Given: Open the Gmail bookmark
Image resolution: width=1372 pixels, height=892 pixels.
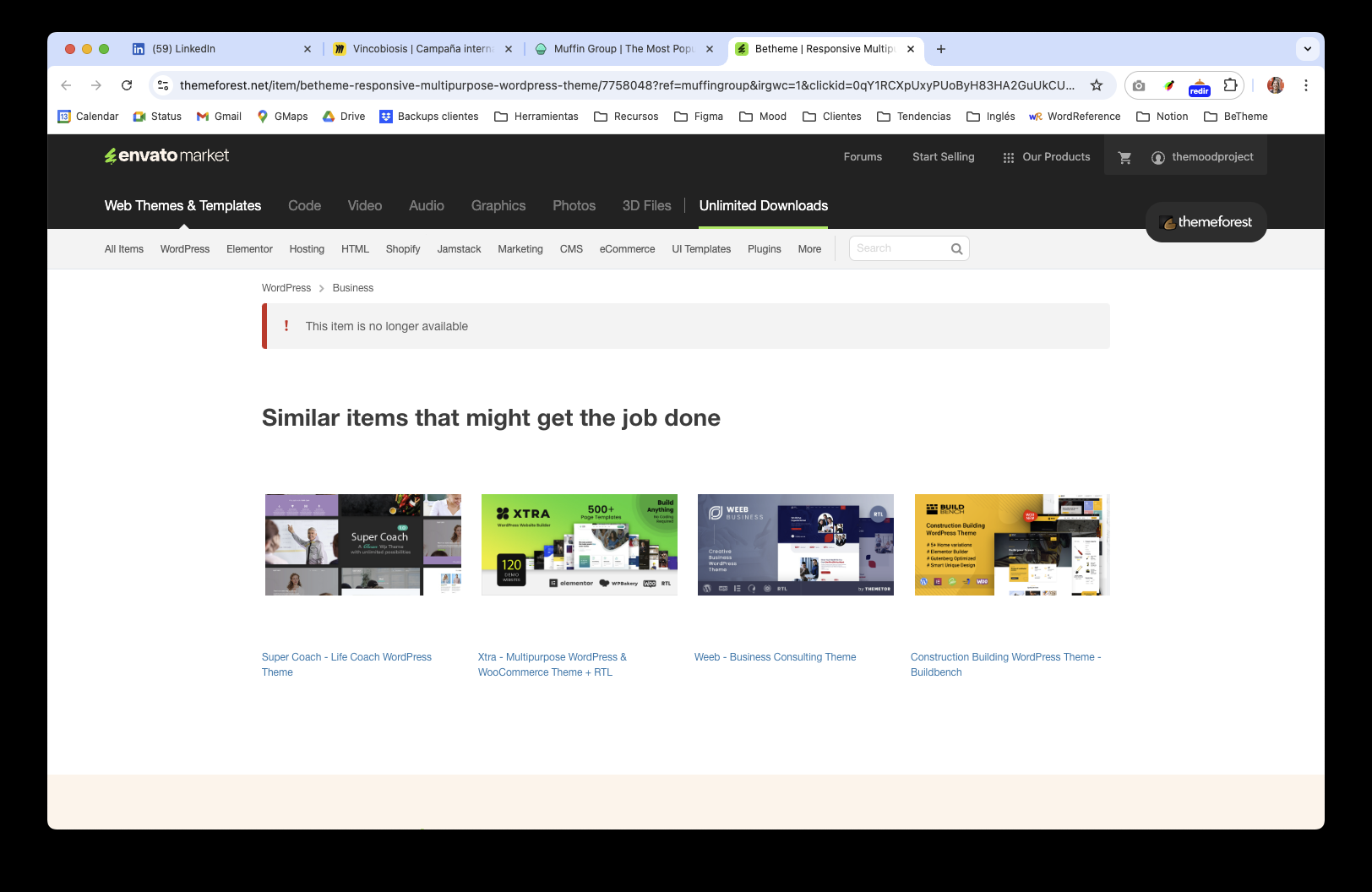Looking at the screenshot, I should pos(219,117).
